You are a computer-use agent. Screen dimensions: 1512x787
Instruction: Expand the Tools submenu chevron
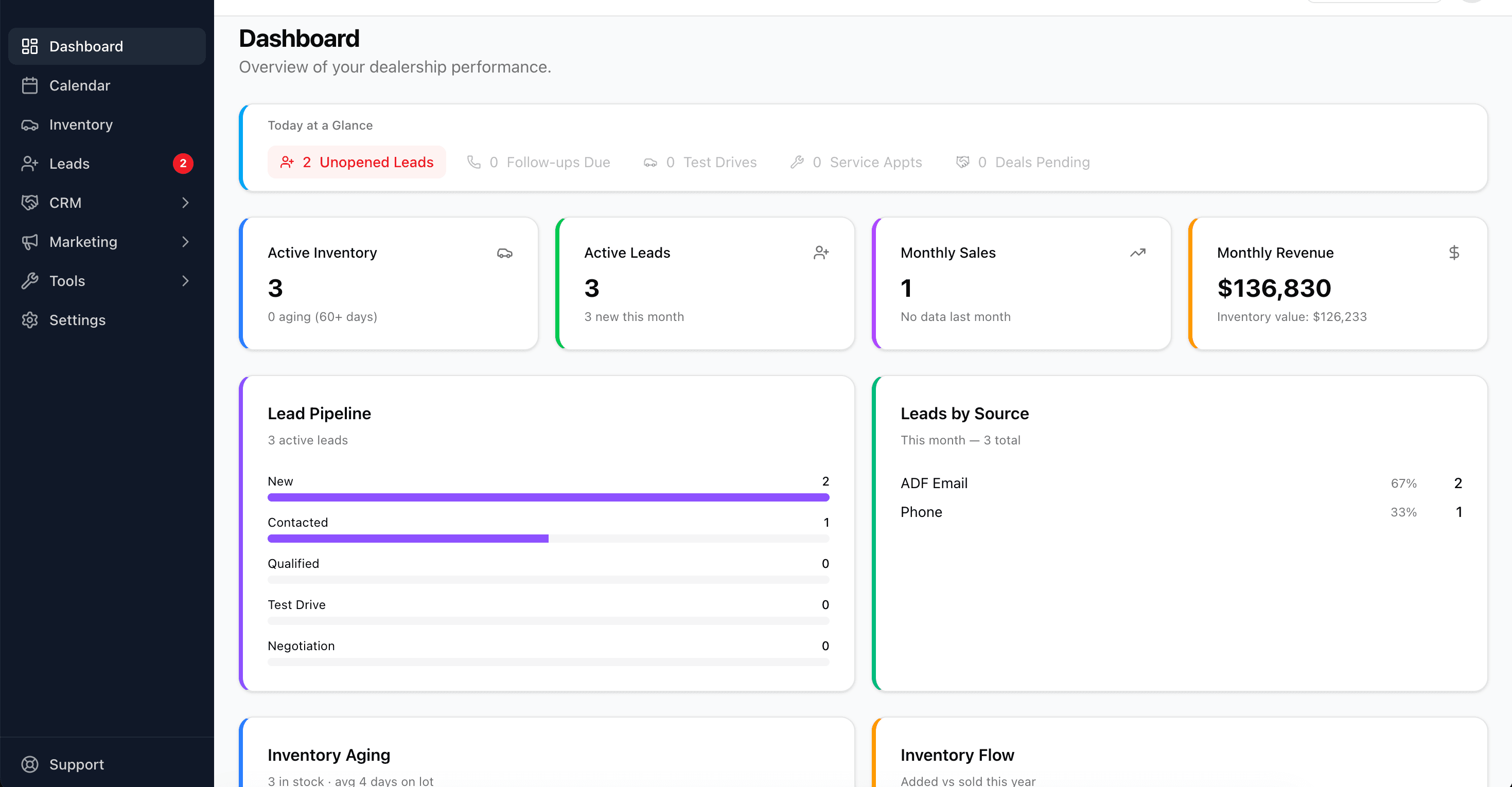click(185, 281)
